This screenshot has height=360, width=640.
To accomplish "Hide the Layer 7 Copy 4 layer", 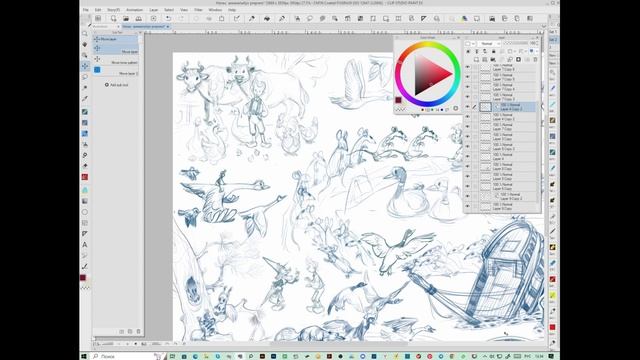I will [x=468, y=87].
